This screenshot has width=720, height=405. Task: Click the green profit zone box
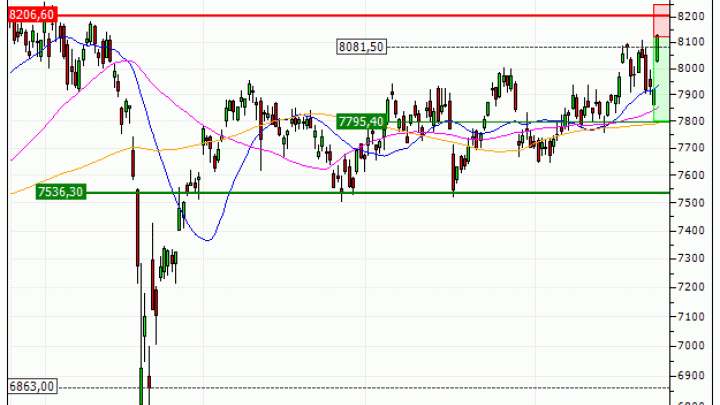[661, 79]
